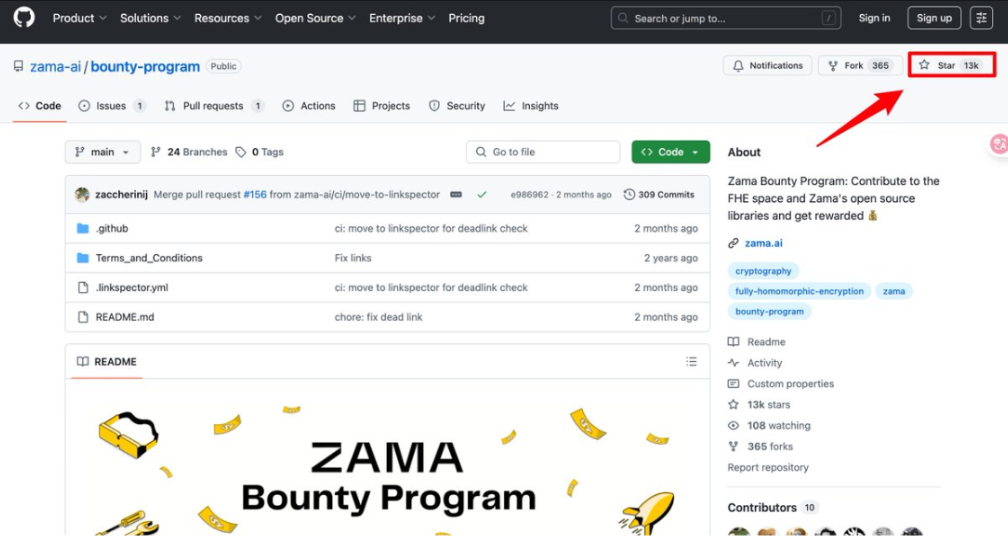View the 365 forks link
The image size is (1008, 542).
pyautogui.click(x=760, y=446)
